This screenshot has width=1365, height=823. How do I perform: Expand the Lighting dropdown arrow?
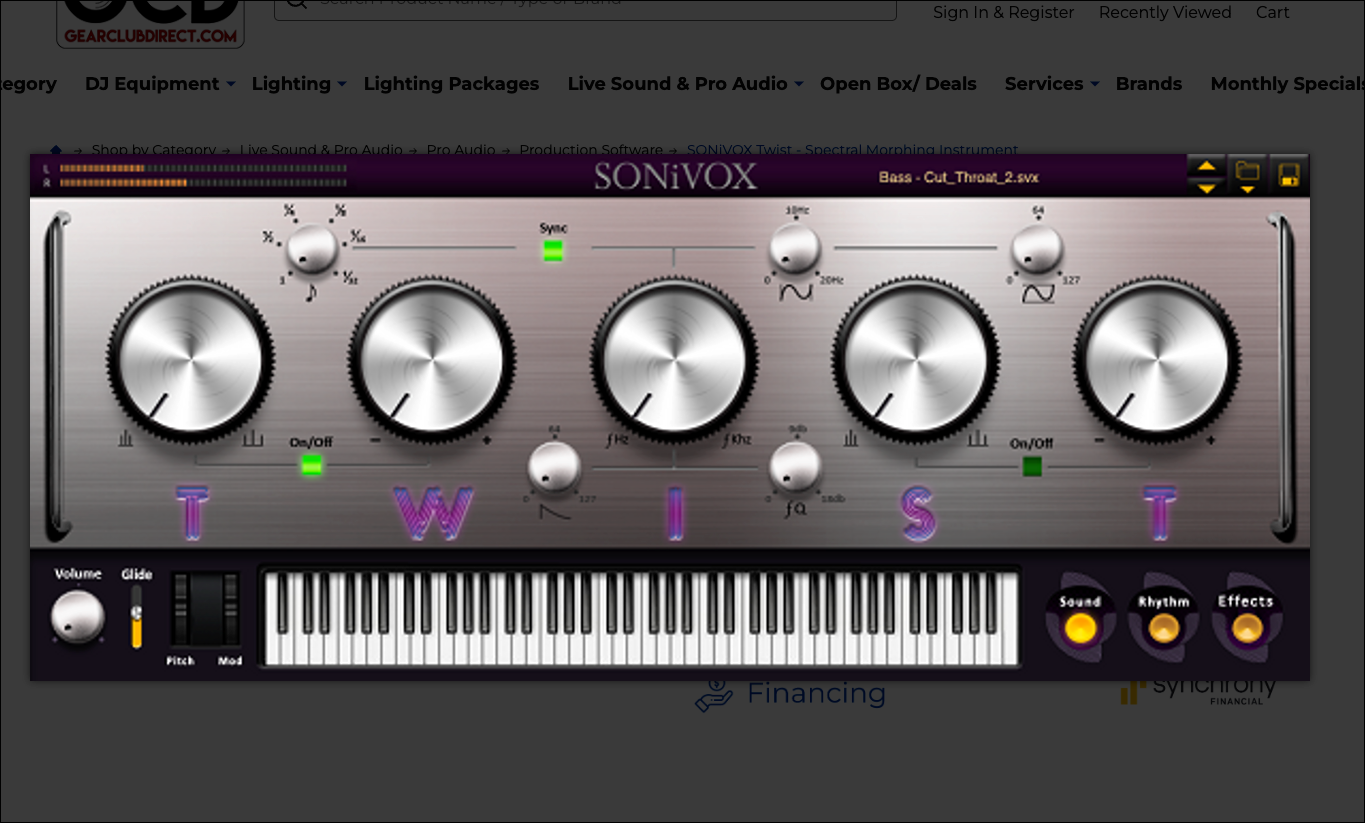click(x=342, y=85)
